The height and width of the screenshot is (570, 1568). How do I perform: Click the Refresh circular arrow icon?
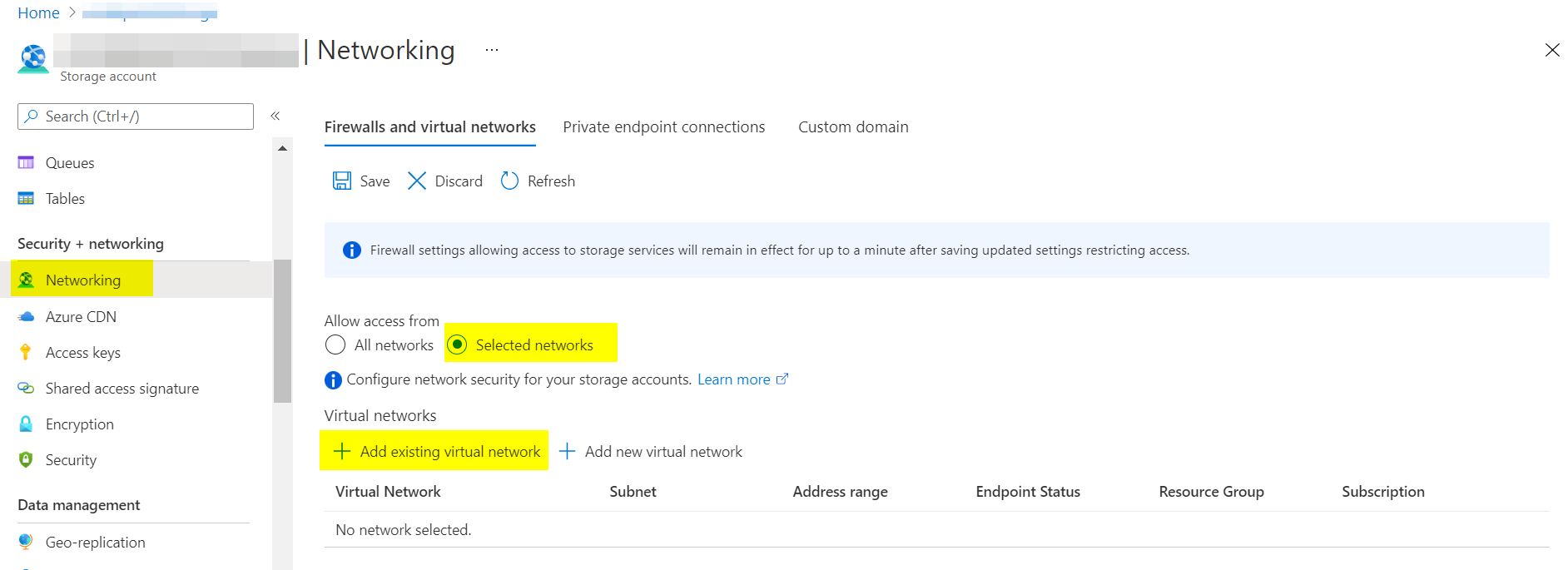tap(509, 181)
